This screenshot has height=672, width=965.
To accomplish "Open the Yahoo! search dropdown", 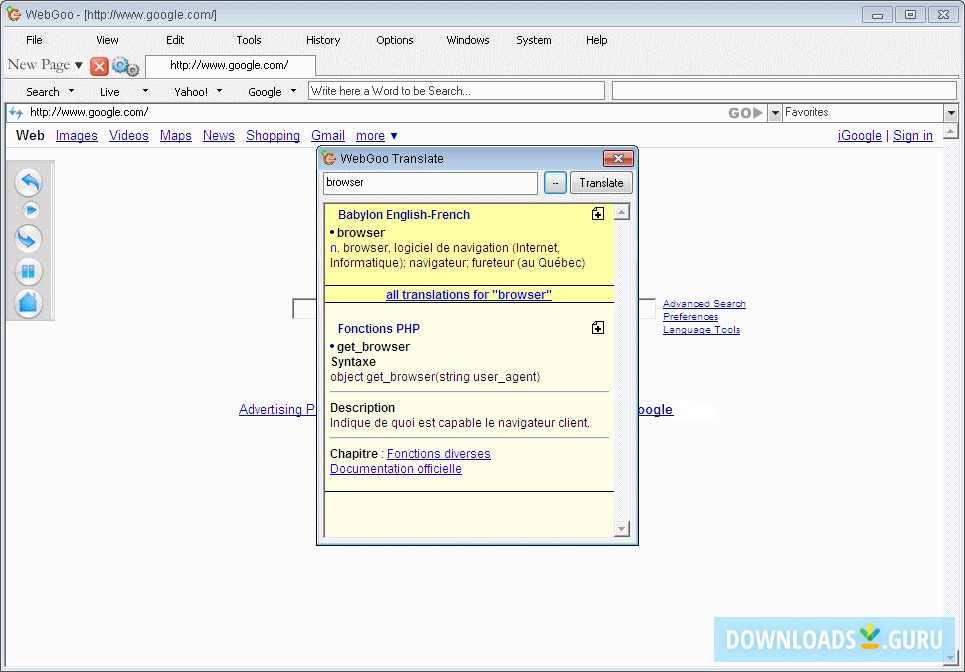I will pyautogui.click(x=198, y=91).
